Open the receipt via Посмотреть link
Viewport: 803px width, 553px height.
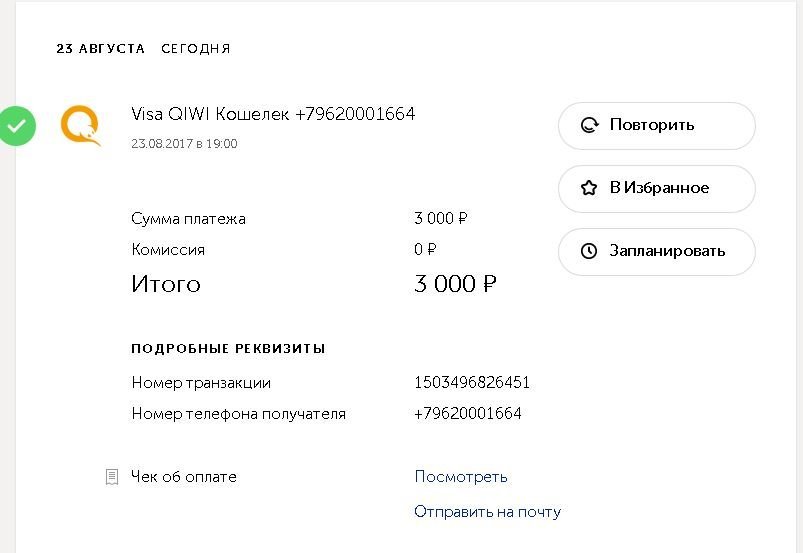pyautogui.click(x=461, y=477)
